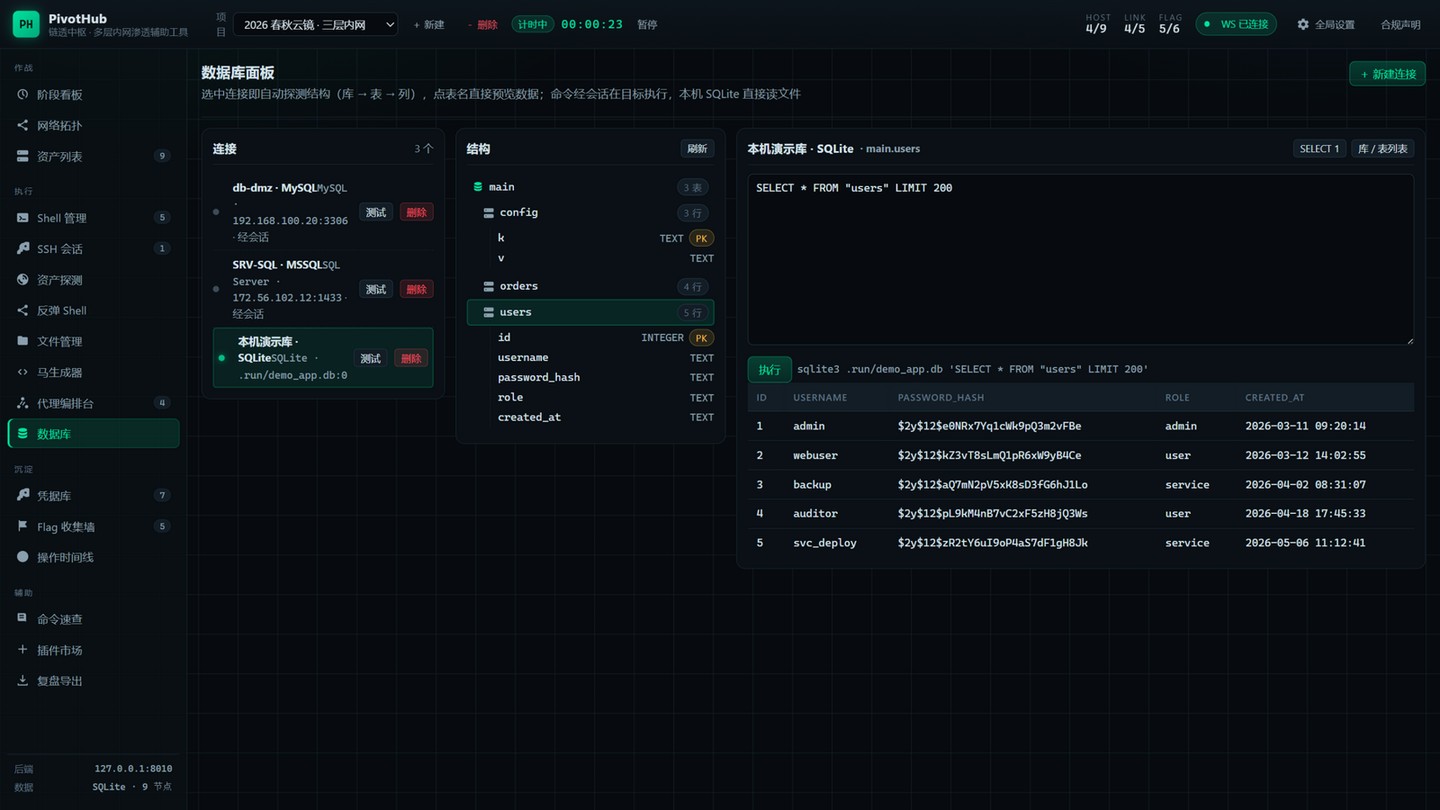Click the 插件市场 plus icon
The width and height of the screenshot is (1440, 810).
23,650
